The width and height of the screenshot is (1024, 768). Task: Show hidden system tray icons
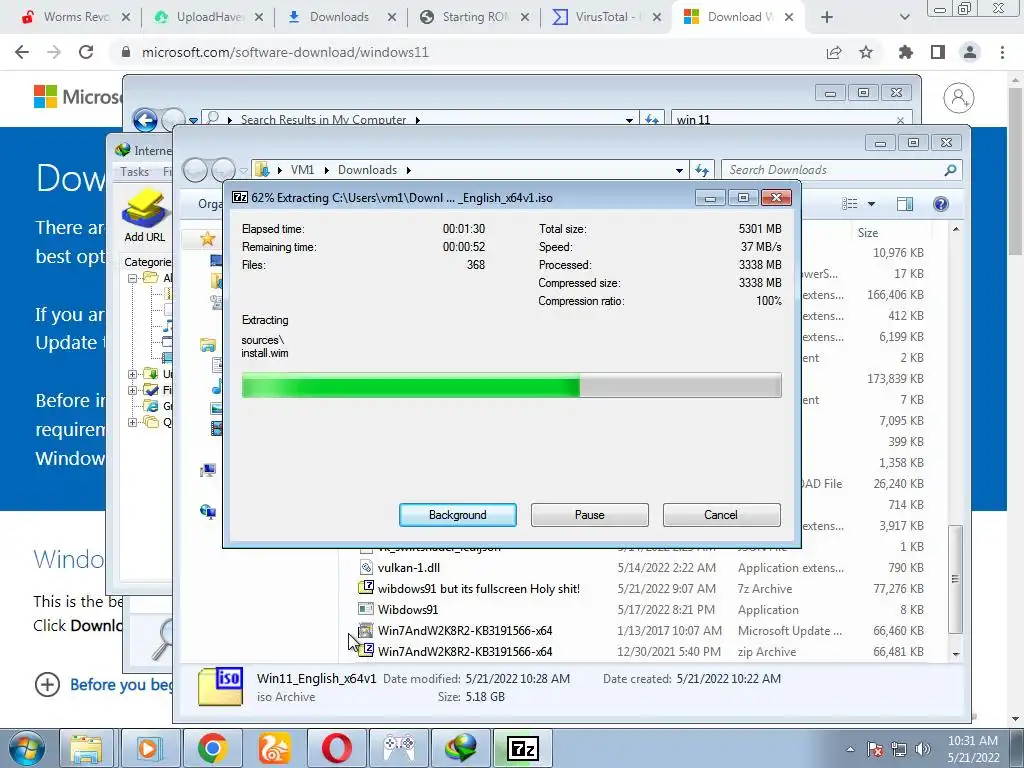(850, 750)
